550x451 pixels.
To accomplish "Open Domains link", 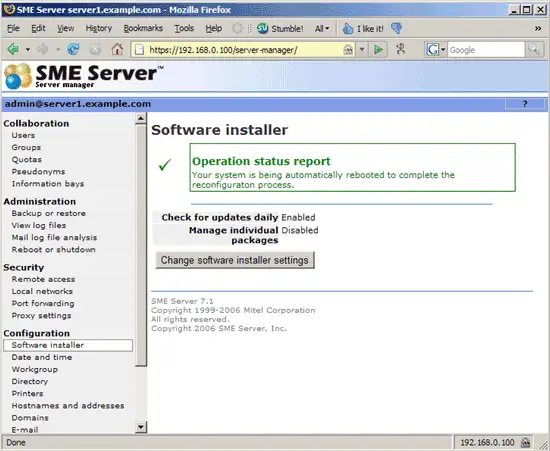I will click(30, 418).
